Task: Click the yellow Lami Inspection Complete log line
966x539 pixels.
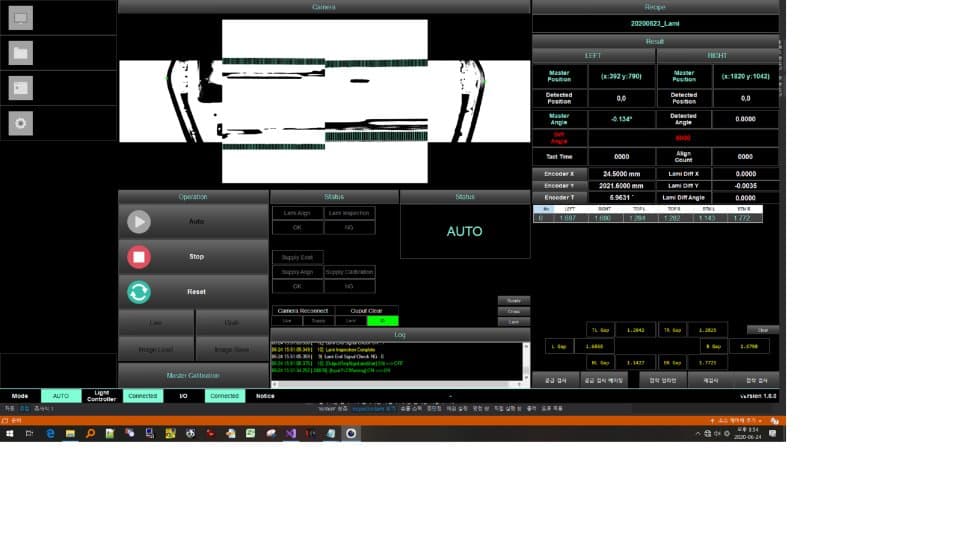Action: tap(323, 350)
